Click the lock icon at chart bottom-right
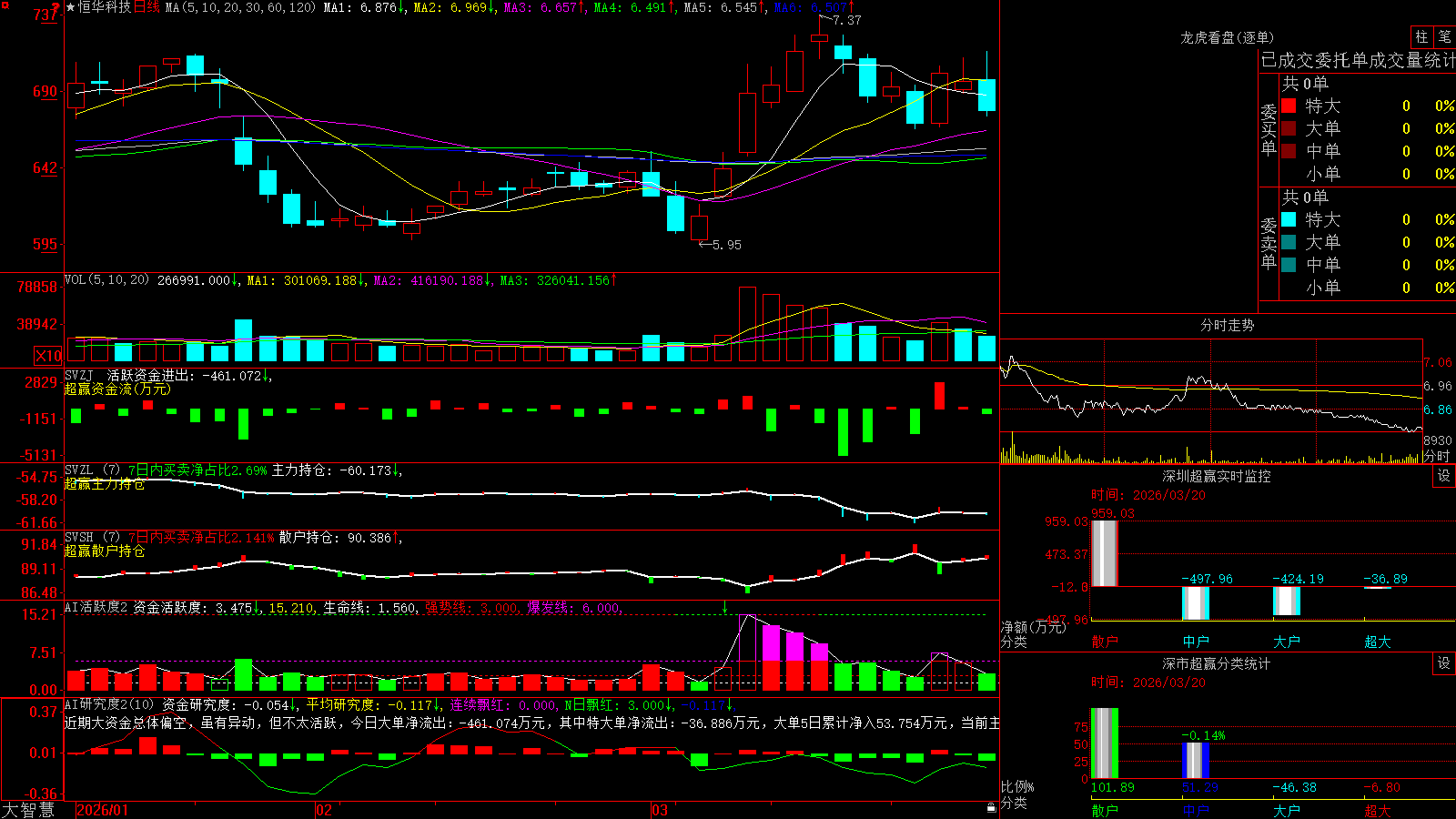The width and height of the screenshot is (1456, 819). 992,808
